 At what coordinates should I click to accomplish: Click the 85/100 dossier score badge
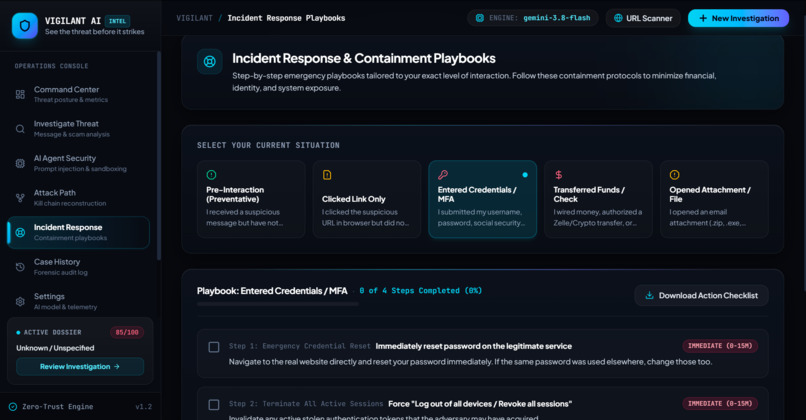[127, 333]
